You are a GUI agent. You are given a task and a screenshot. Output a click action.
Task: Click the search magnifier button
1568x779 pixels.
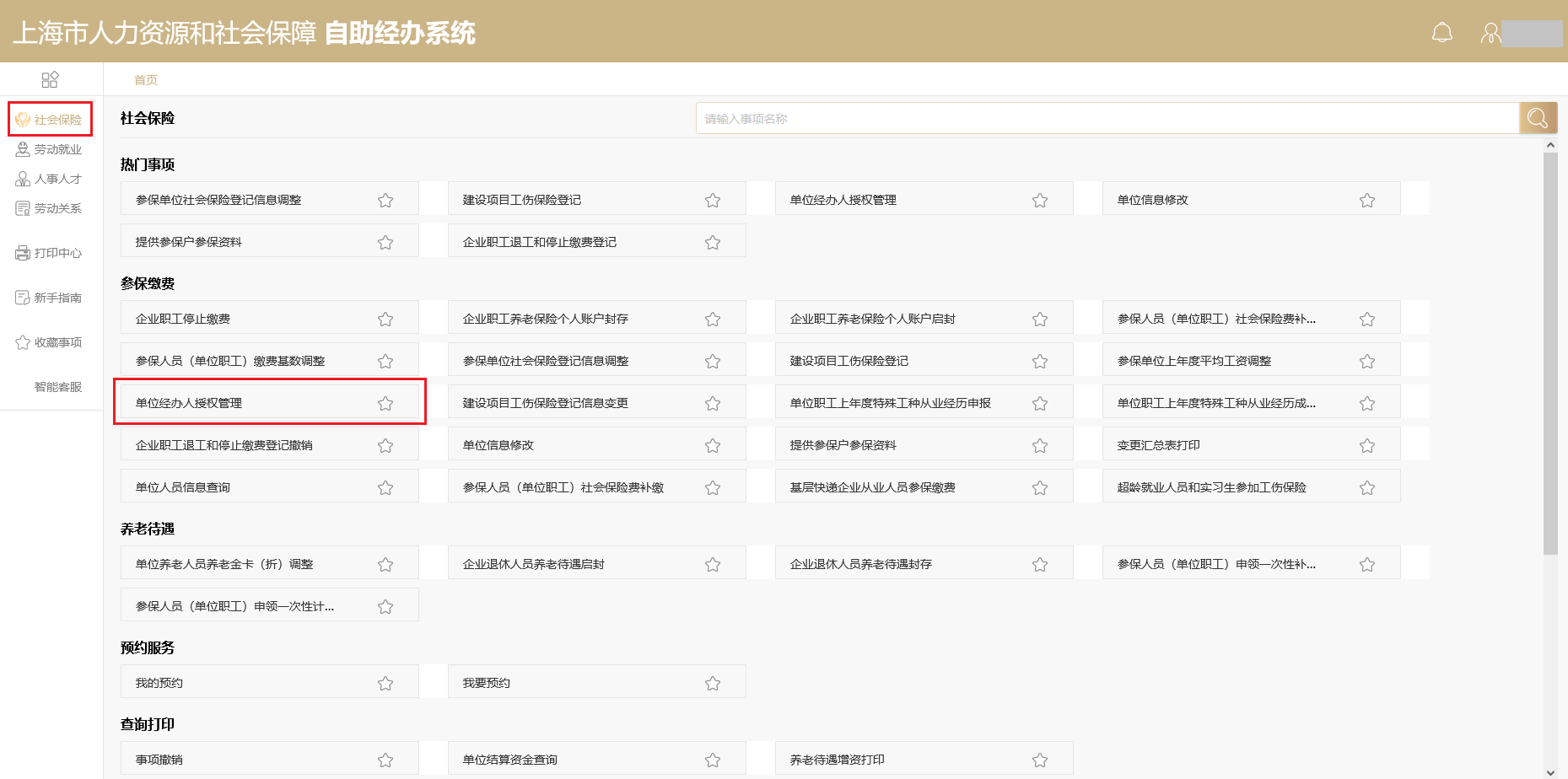coord(1538,118)
